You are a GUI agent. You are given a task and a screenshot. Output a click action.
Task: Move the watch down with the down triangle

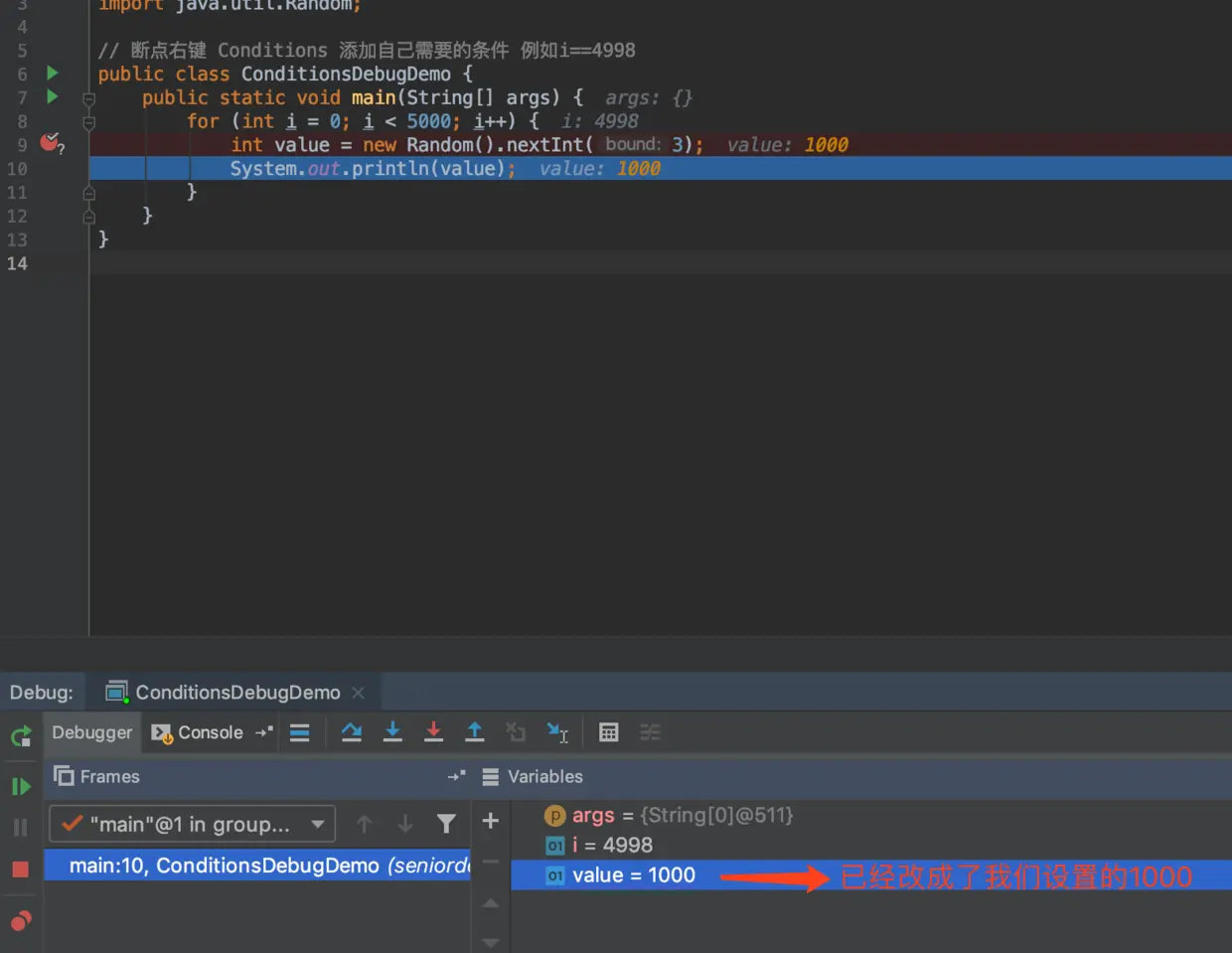490,941
